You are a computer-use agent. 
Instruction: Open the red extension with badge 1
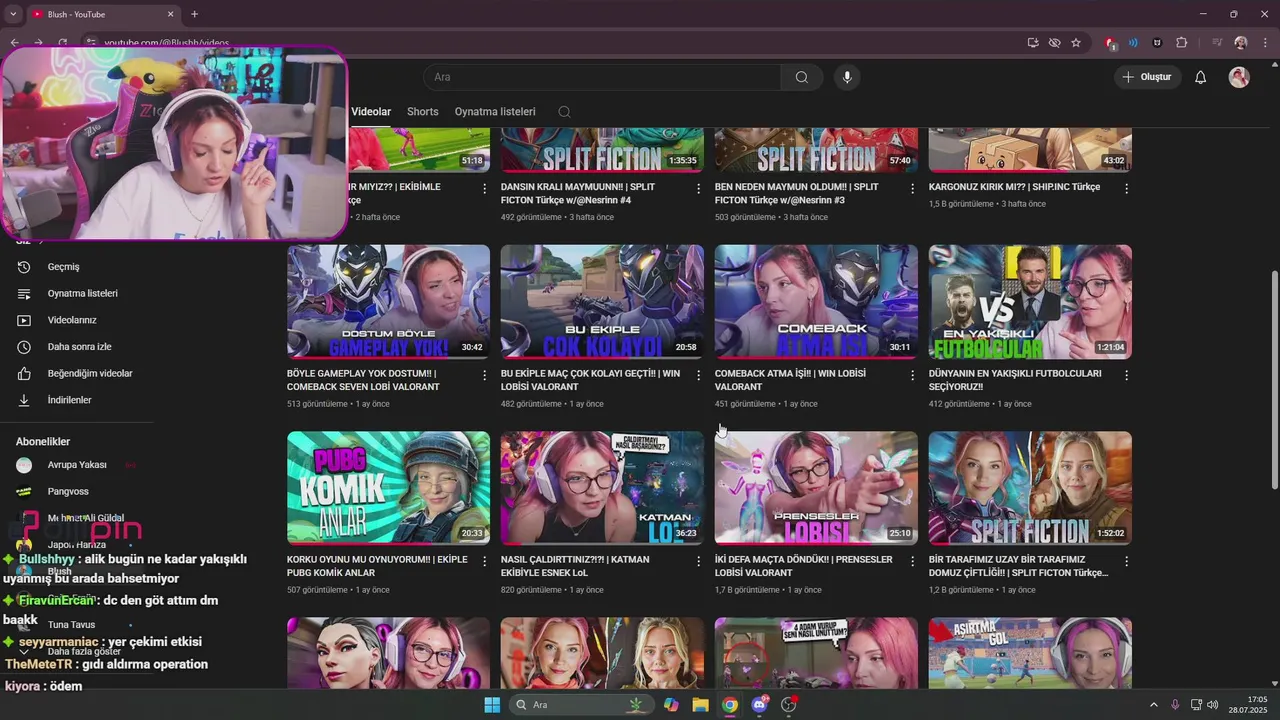tap(1110, 43)
